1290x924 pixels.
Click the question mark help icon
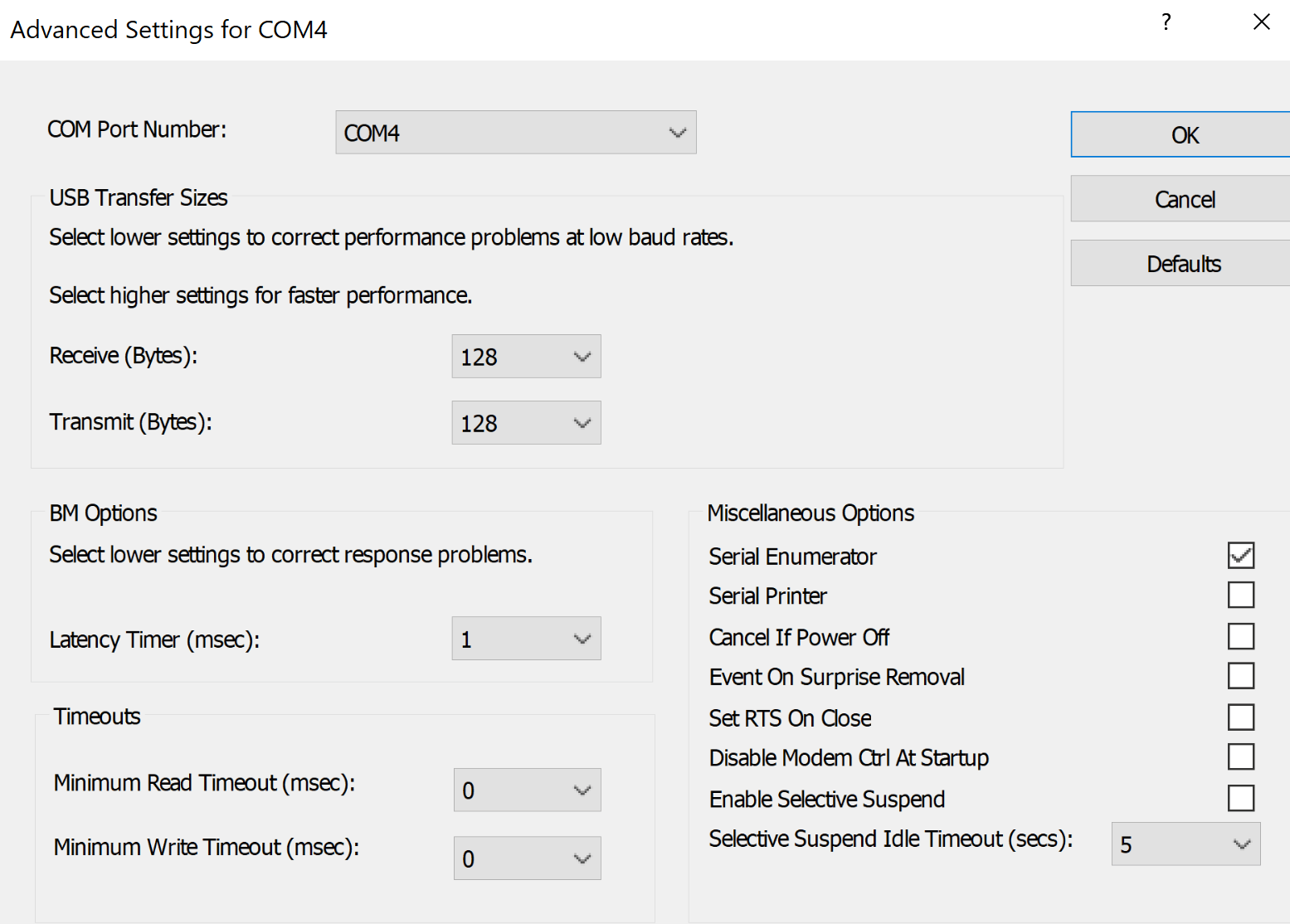pyautogui.click(x=1166, y=22)
